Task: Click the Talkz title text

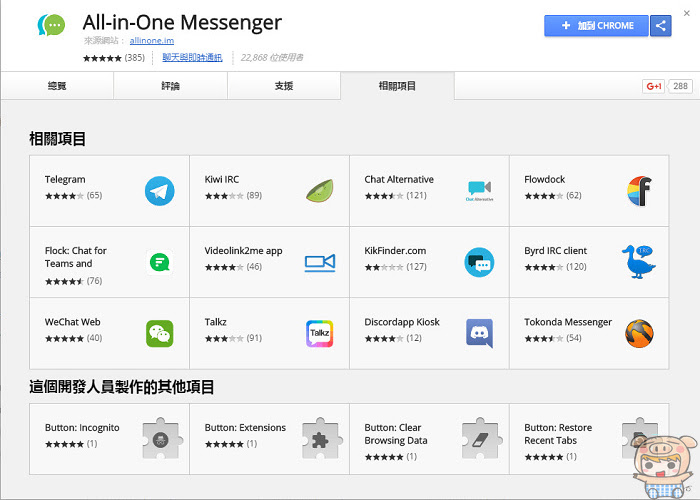Action: 216,322
